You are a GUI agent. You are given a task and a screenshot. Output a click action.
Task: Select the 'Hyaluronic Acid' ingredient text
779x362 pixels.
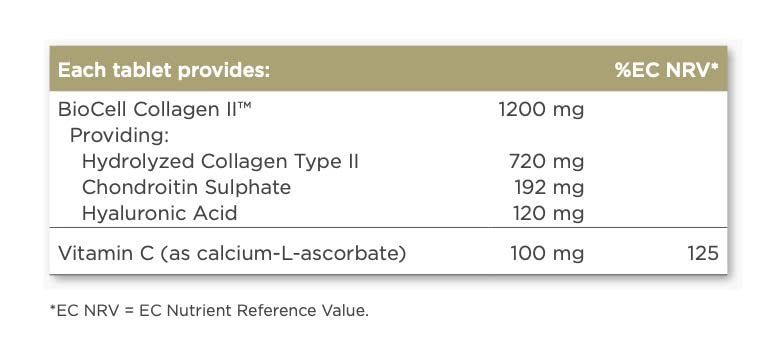pos(159,214)
